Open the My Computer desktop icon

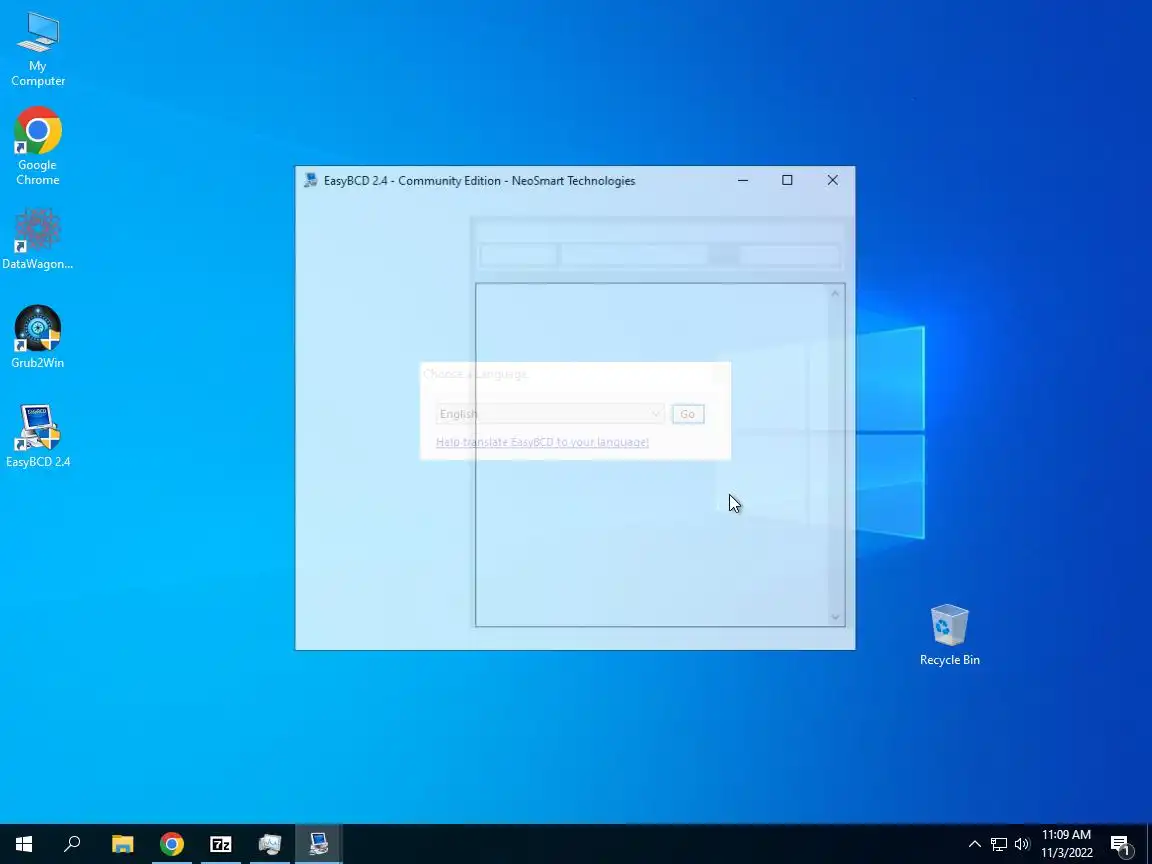[37, 50]
